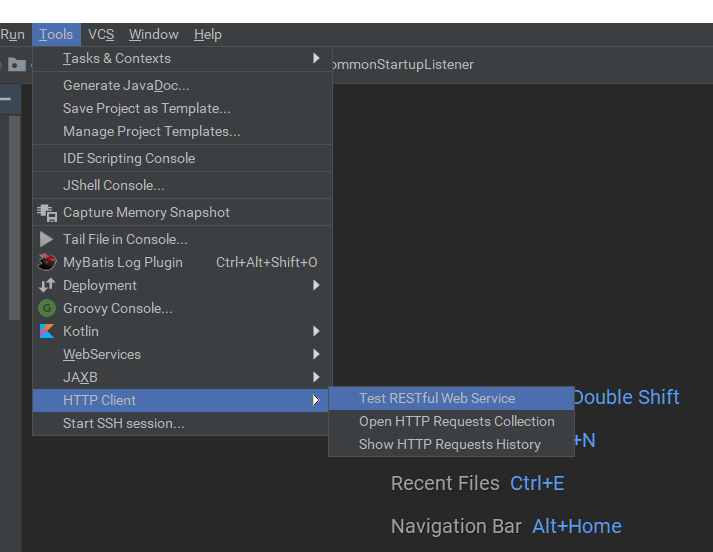Expand the JAXB submenu arrow
Viewport: 713px width, 552px height.
[316, 377]
